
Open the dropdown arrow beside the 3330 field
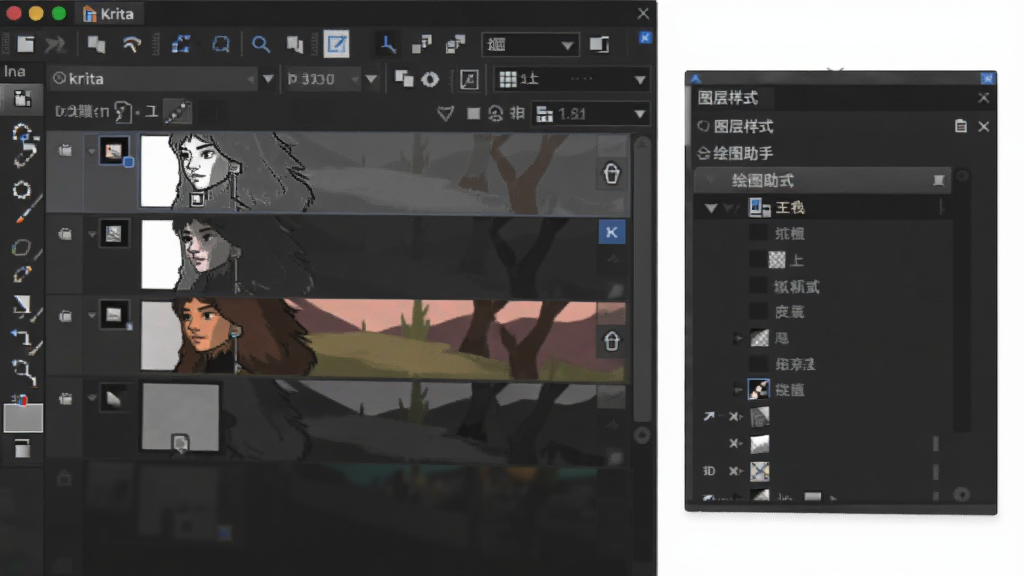[x=371, y=79]
